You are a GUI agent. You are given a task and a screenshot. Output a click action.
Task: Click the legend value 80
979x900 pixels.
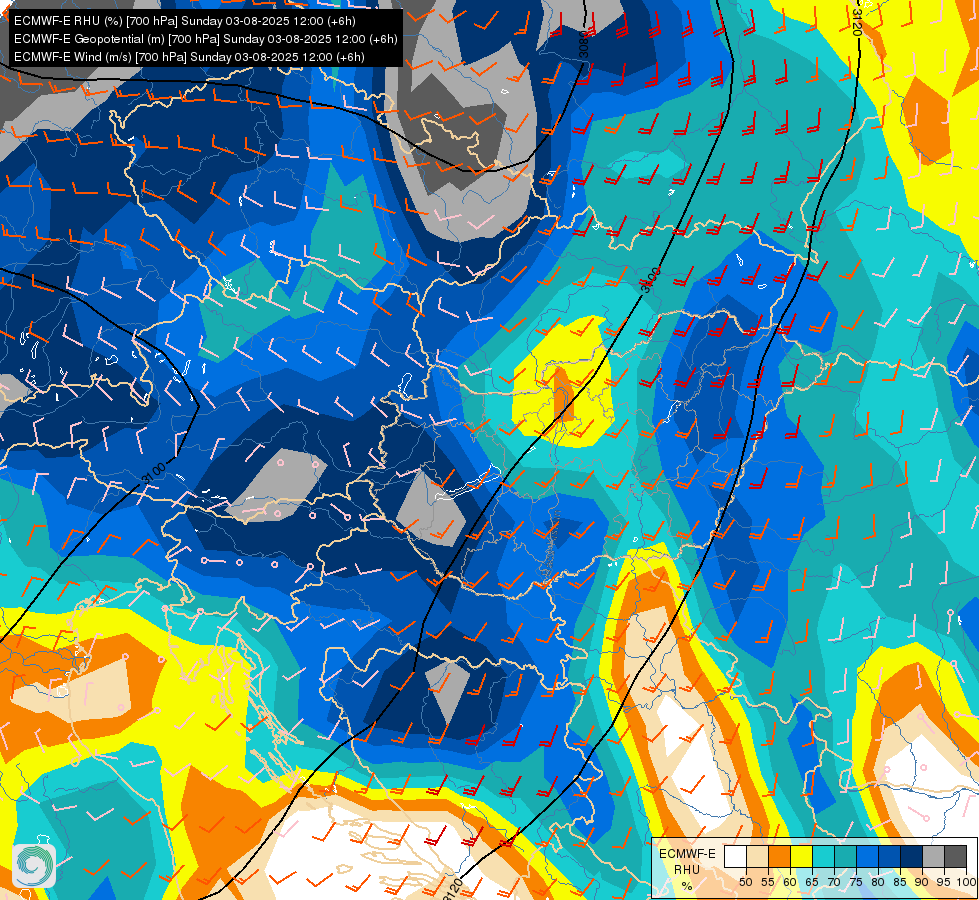tap(878, 882)
